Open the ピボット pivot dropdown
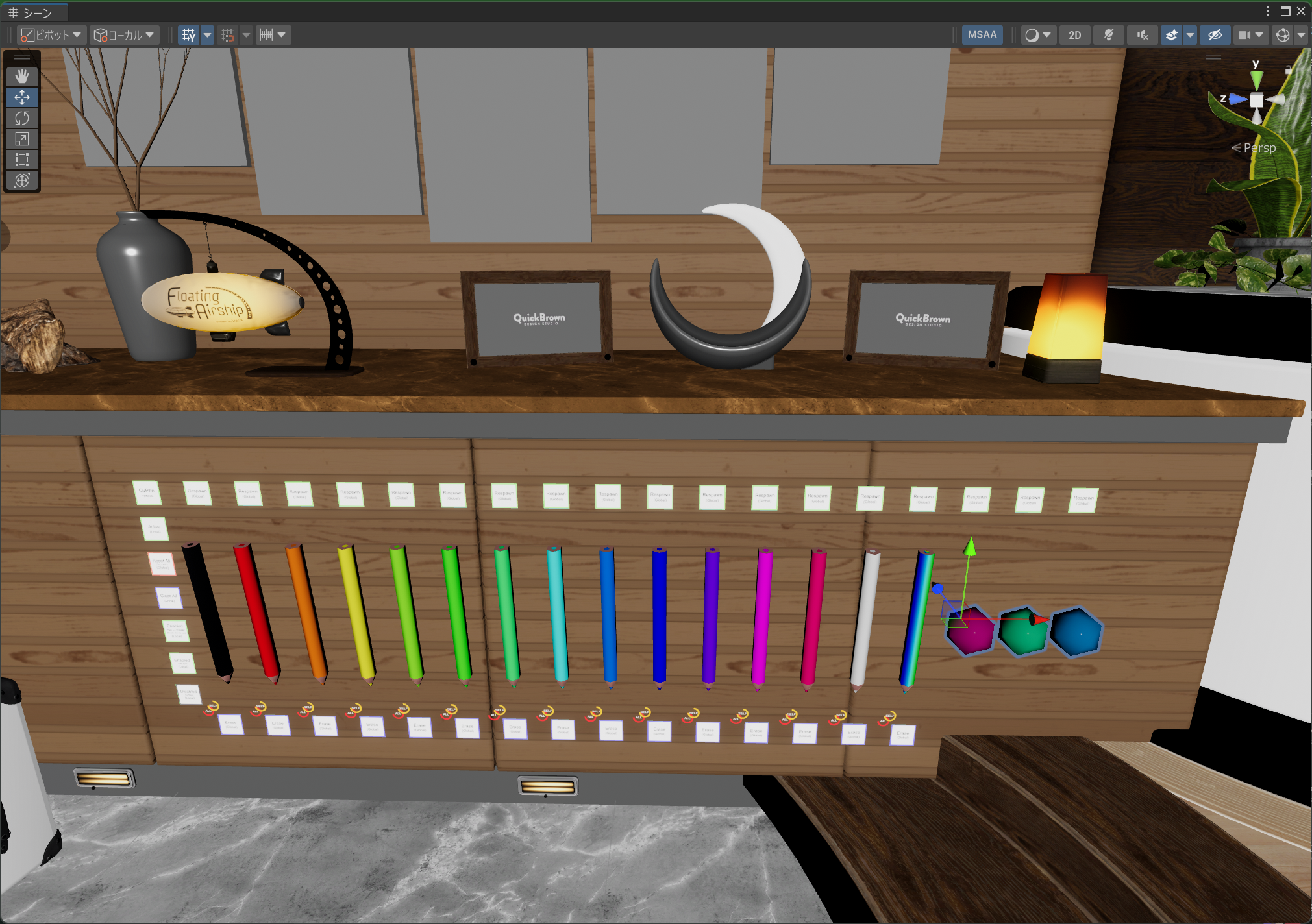This screenshot has width=1312, height=924. (x=51, y=35)
